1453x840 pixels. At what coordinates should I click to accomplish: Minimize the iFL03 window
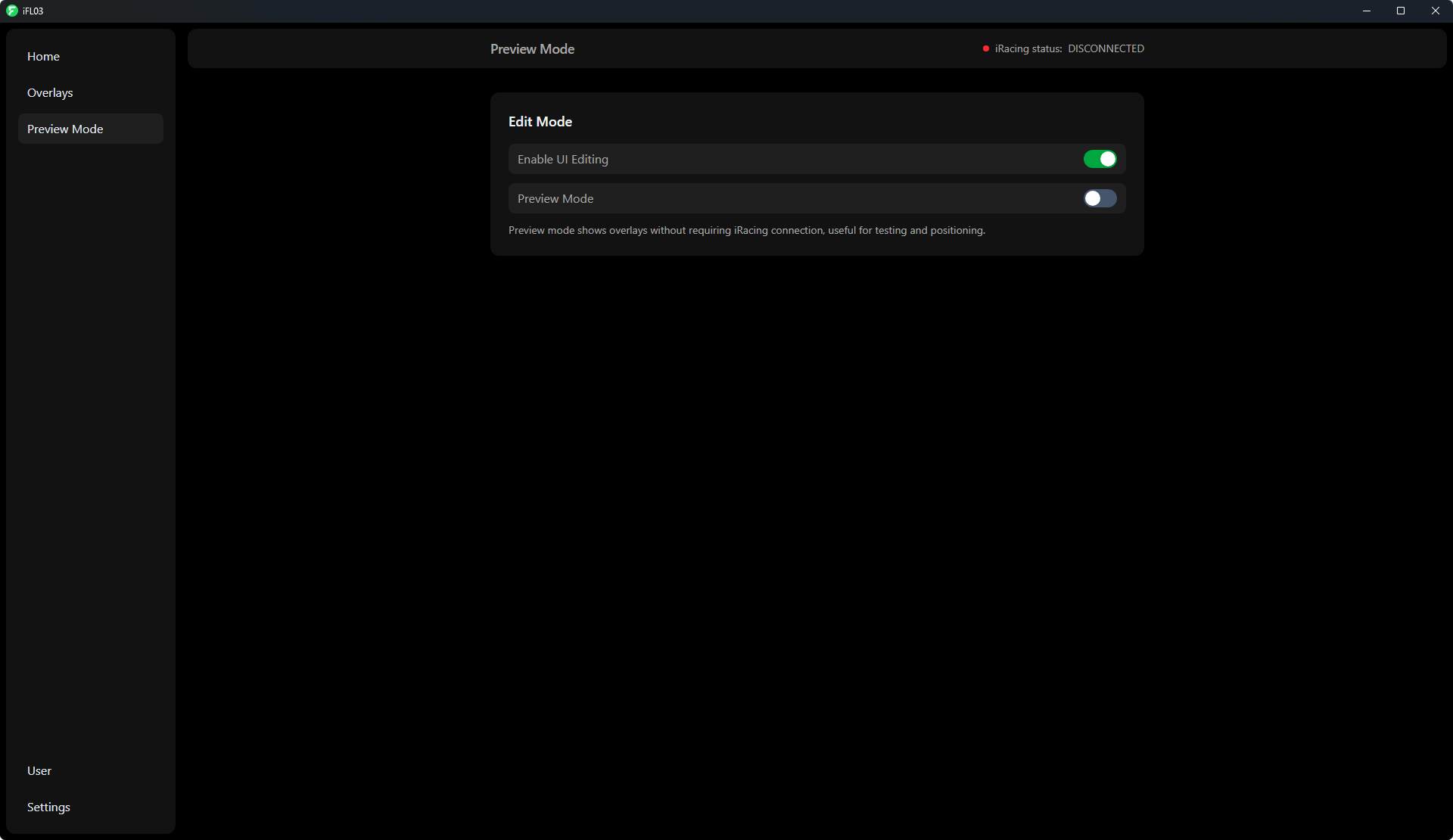click(x=1367, y=11)
